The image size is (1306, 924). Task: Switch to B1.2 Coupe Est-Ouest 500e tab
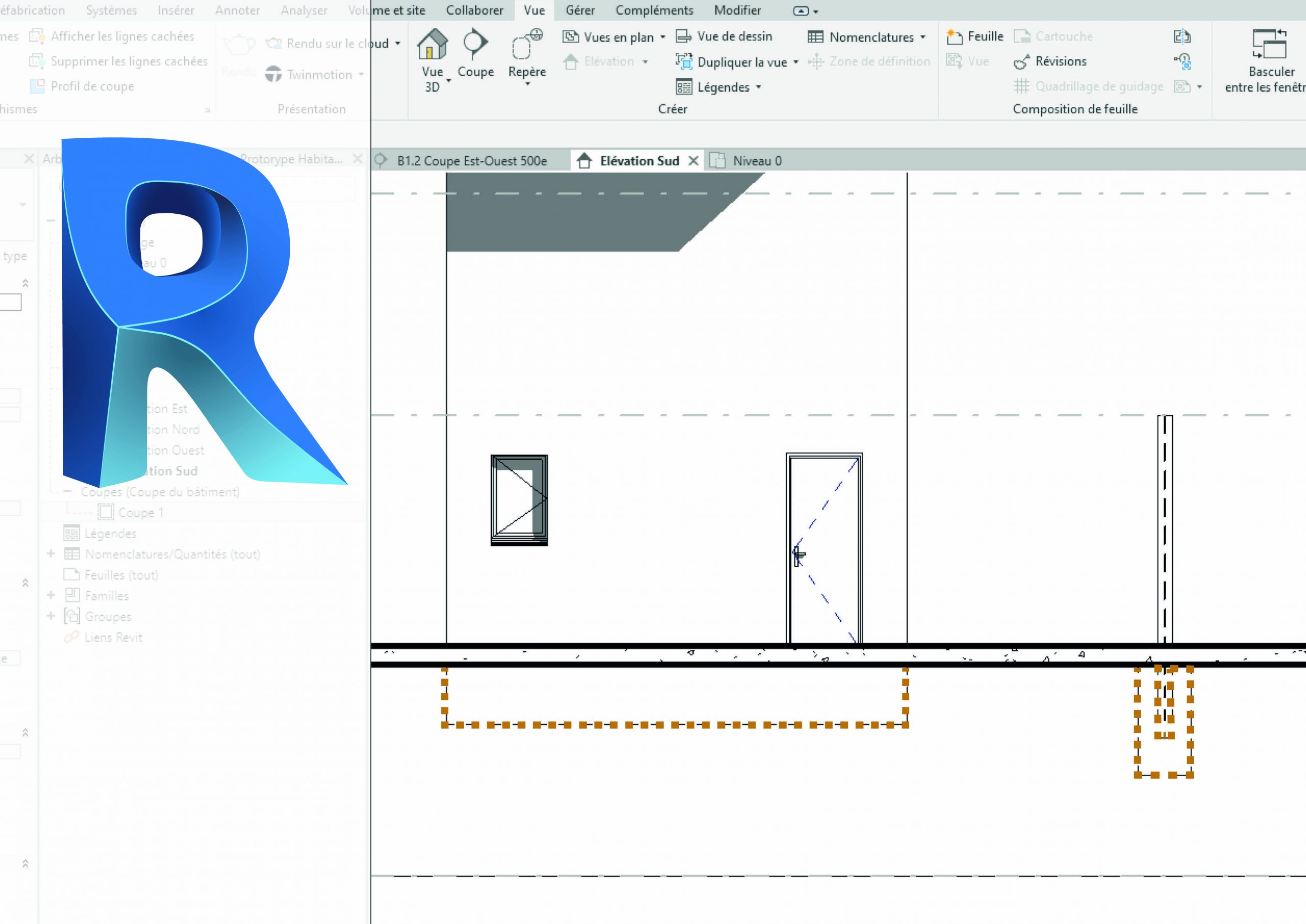(471, 161)
